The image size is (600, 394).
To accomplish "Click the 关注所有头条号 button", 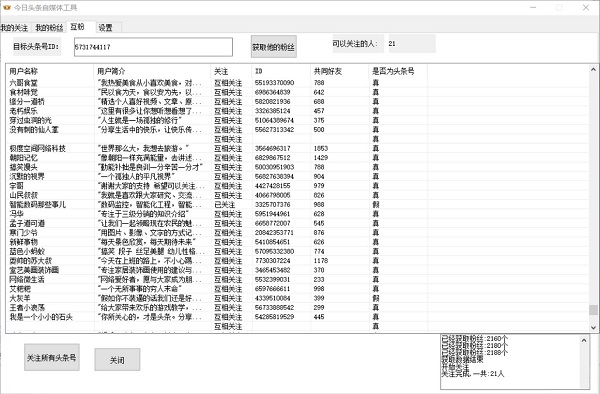I will pyautogui.click(x=52, y=358).
